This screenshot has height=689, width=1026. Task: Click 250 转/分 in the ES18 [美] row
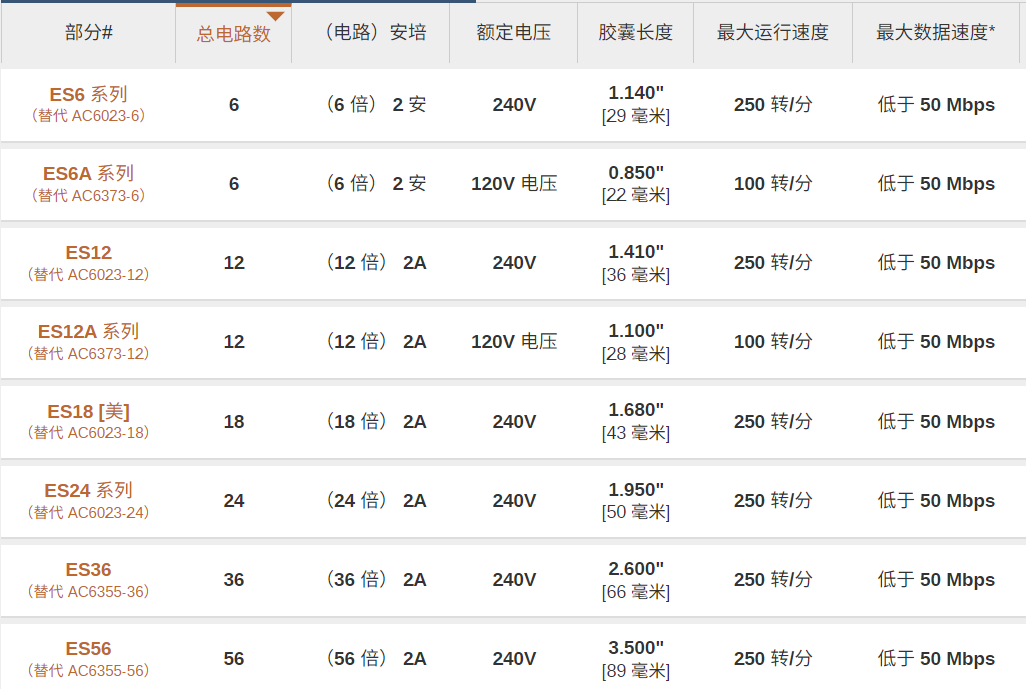[773, 422]
